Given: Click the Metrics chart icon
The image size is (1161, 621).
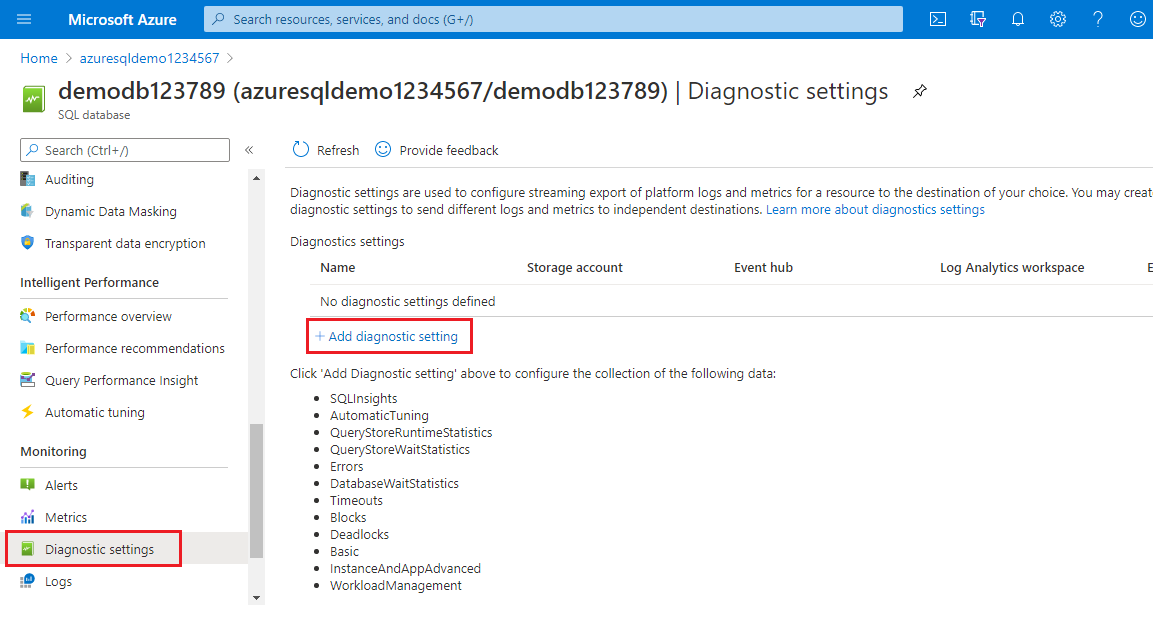Looking at the screenshot, I should [27, 517].
